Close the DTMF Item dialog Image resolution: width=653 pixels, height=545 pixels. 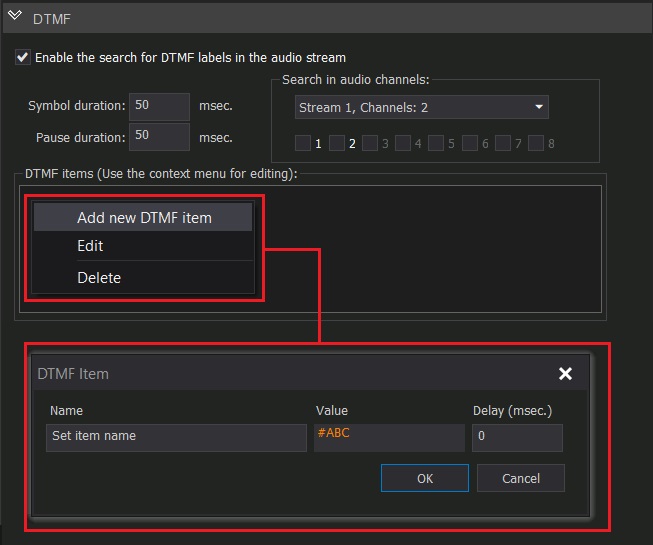point(565,373)
